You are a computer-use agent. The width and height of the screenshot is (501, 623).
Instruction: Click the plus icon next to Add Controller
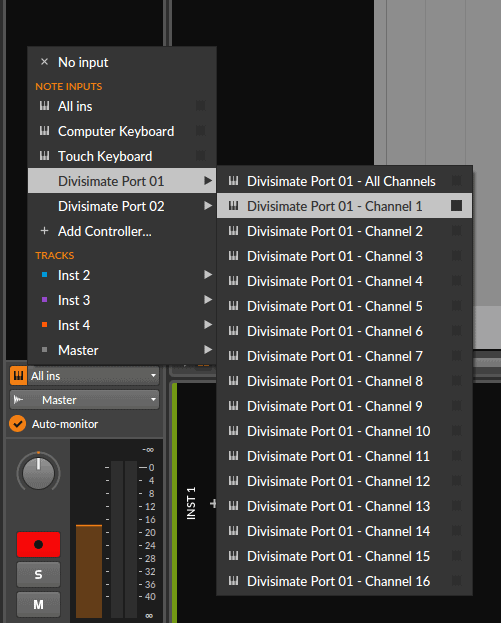pos(44,231)
